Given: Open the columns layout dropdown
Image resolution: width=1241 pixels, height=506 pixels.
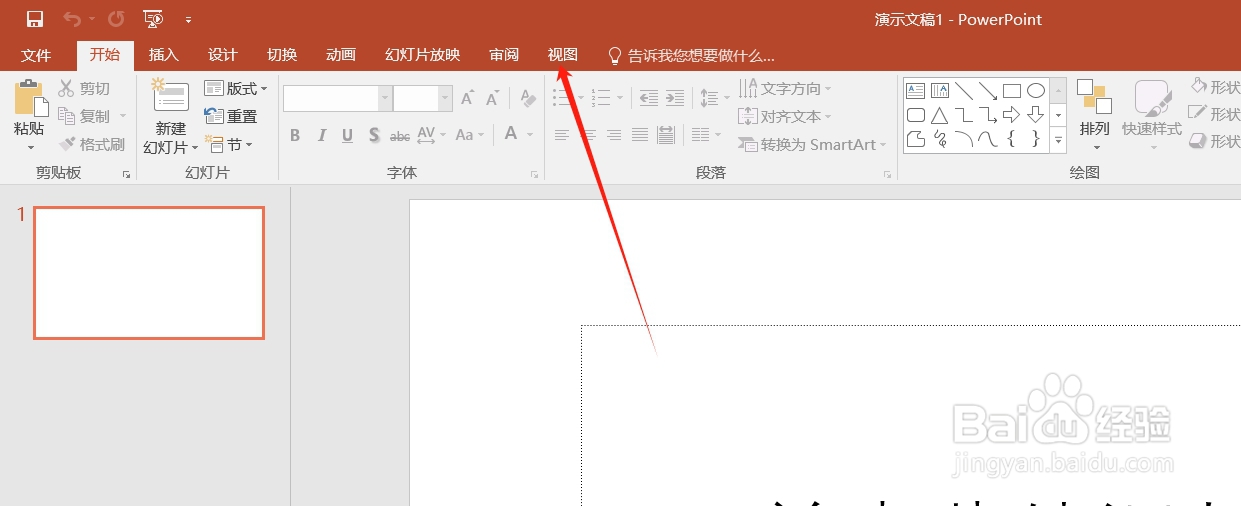Looking at the screenshot, I should (x=706, y=135).
